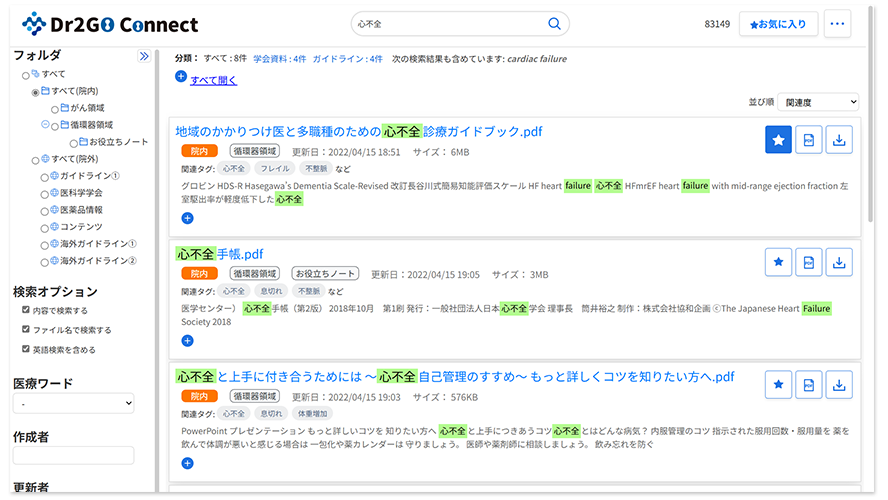Expand details of 心不全手帳.pdf result
This screenshot has height=500, width=888.
187,340
